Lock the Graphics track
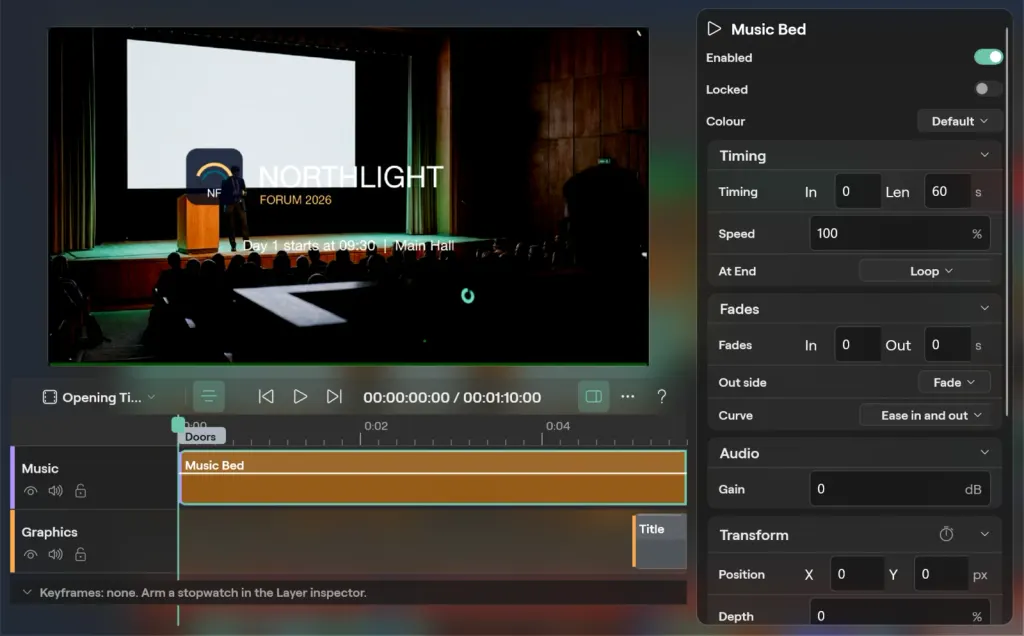1024x636 pixels. click(80, 554)
